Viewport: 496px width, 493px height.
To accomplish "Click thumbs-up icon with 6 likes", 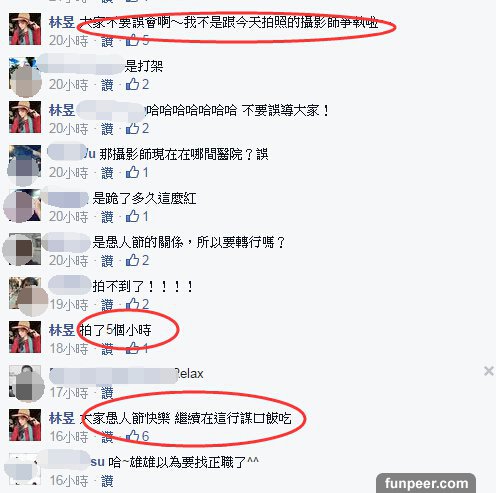I will pyautogui.click(x=132, y=436).
